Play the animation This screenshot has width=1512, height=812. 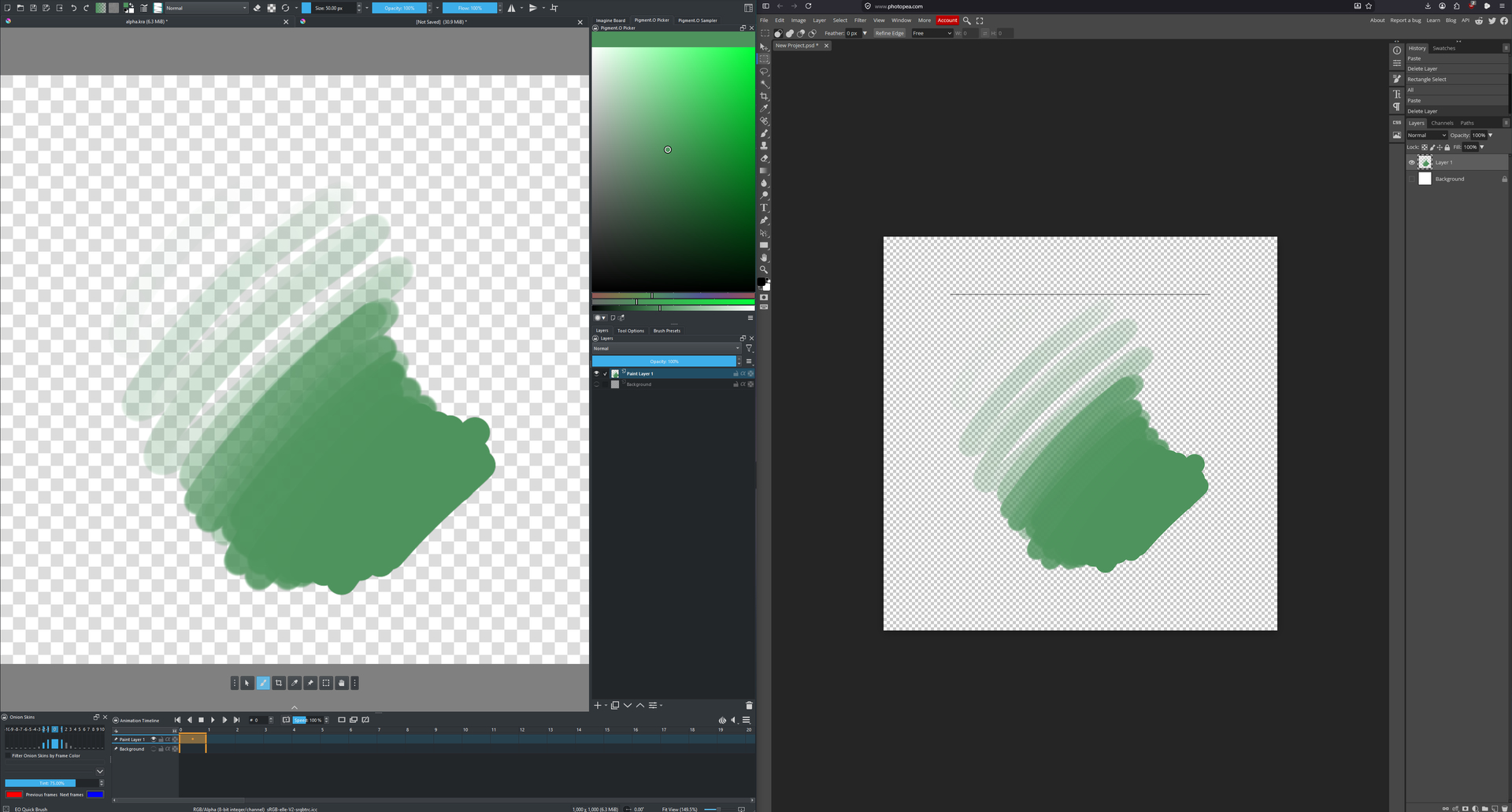point(213,720)
